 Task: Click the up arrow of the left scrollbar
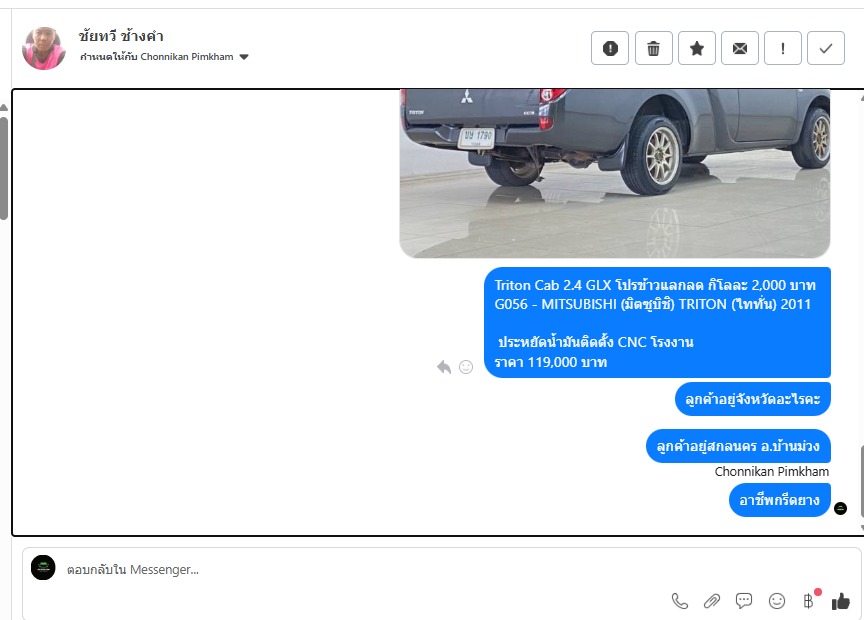(x=3, y=107)
